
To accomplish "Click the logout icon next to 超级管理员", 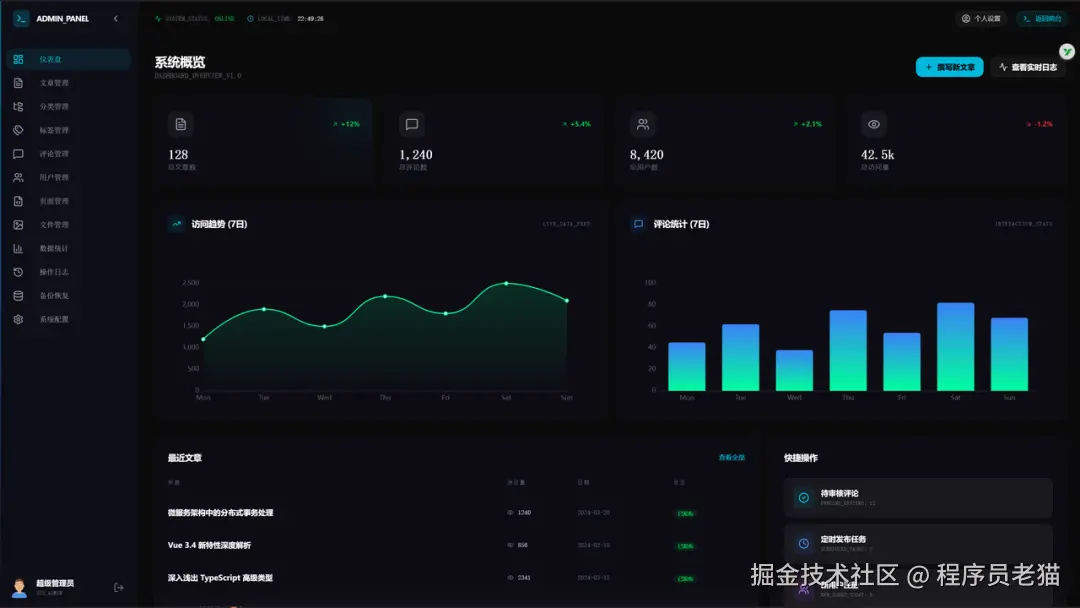I will click(118, 588).
